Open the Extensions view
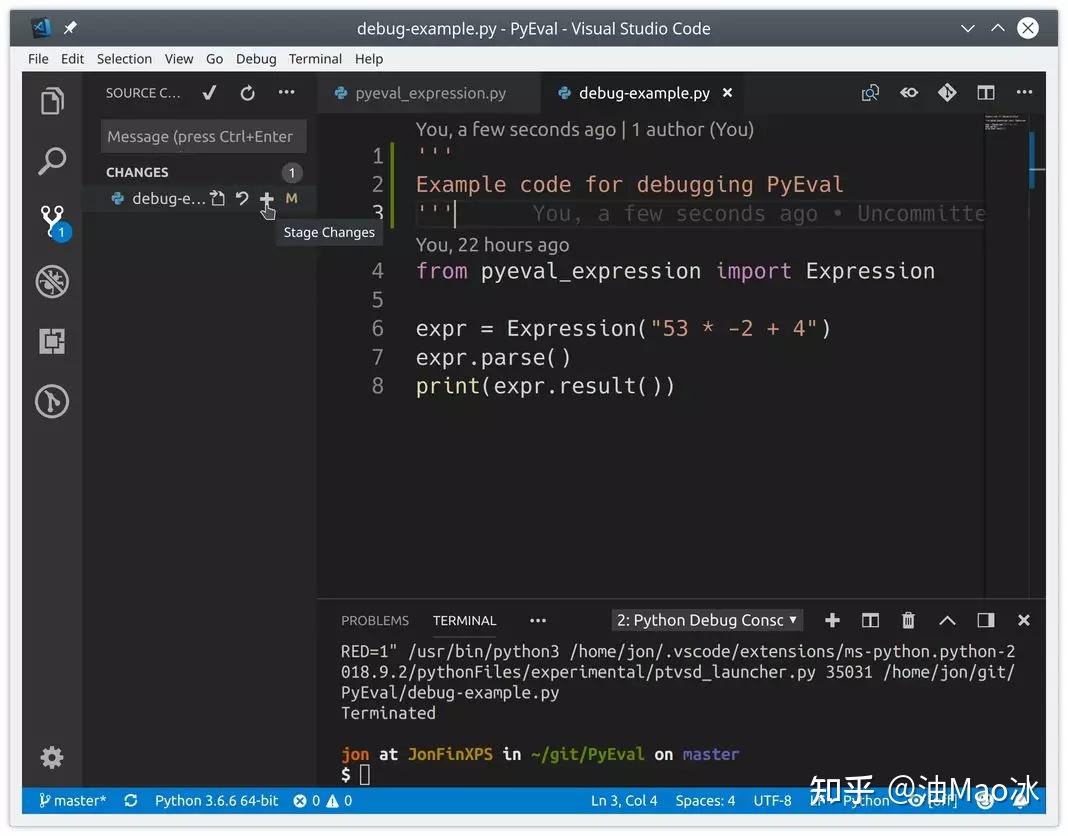 pos(52,341)
